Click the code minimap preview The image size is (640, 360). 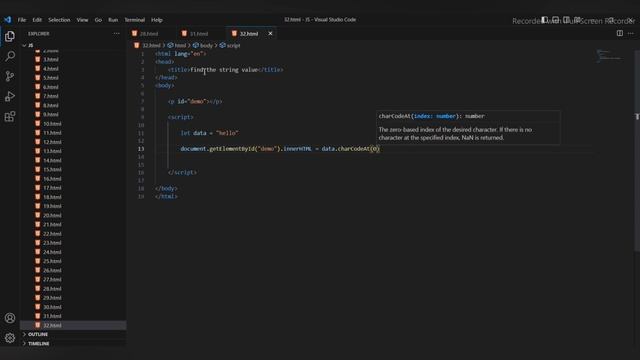[609, 56]
